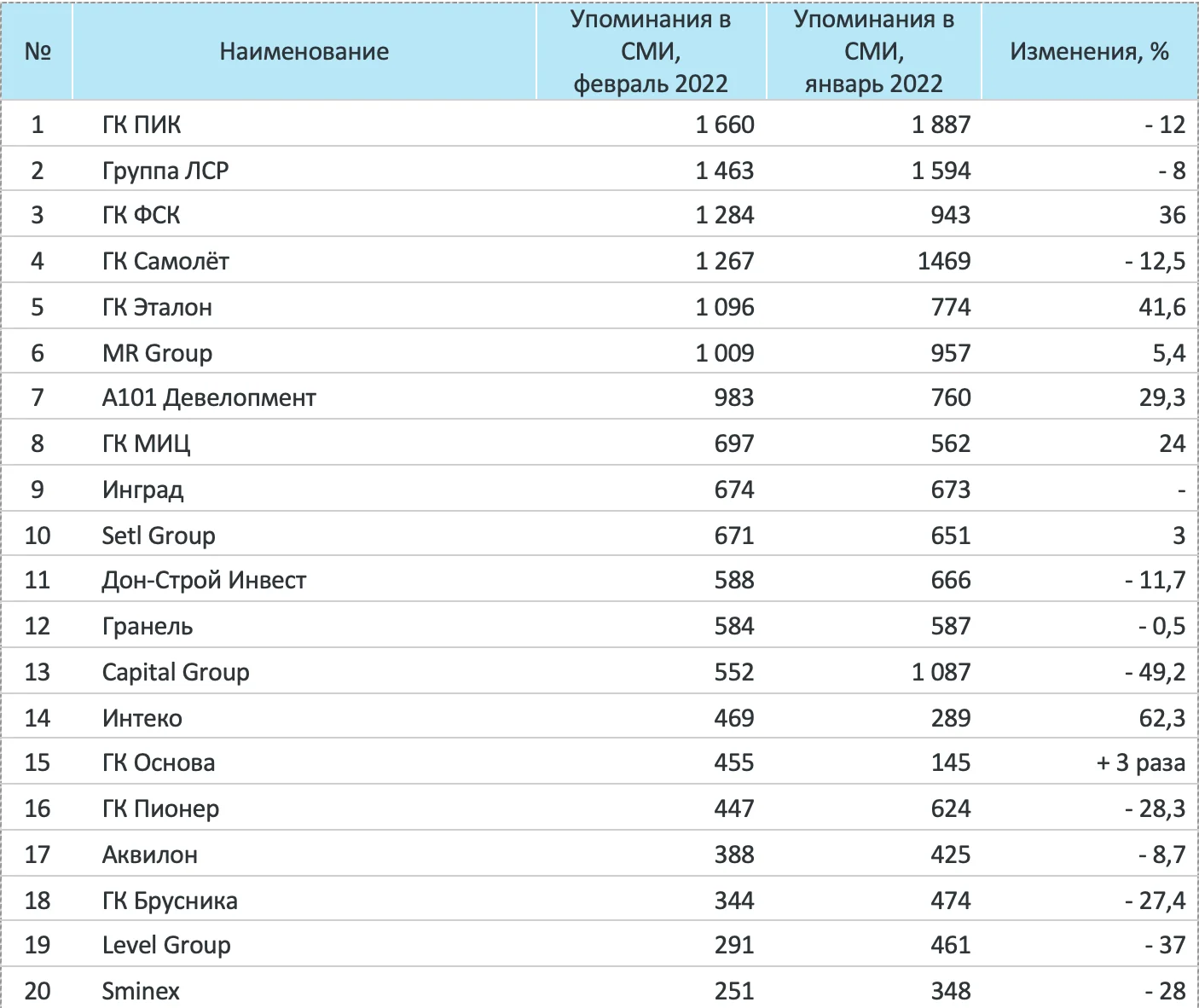The image size is (1199, 1008).
Task: Select the '41,6' change value for ГК Эталон
Action: 1161,307
